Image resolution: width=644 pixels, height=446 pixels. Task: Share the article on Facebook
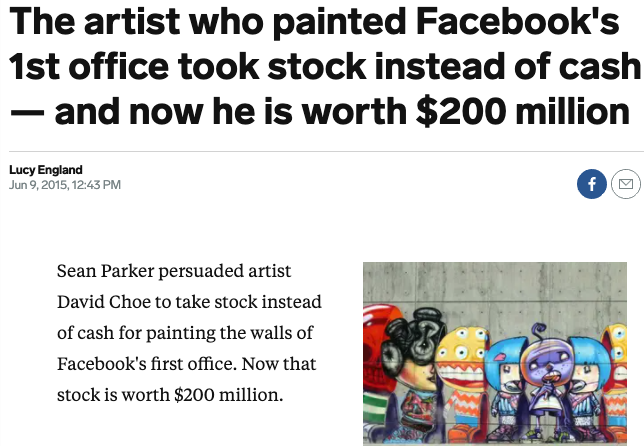[x=592, y=184]
